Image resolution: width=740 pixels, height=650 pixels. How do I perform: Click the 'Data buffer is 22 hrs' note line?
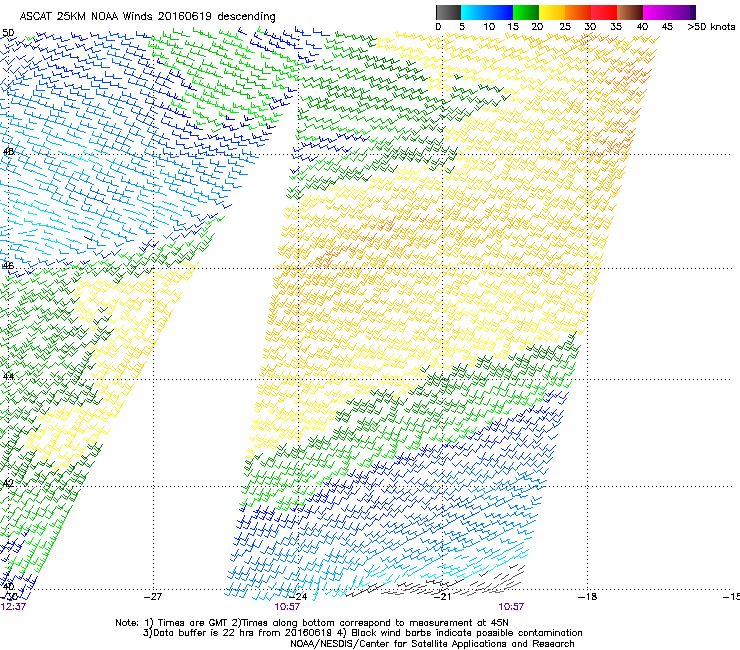coord(363,633)
